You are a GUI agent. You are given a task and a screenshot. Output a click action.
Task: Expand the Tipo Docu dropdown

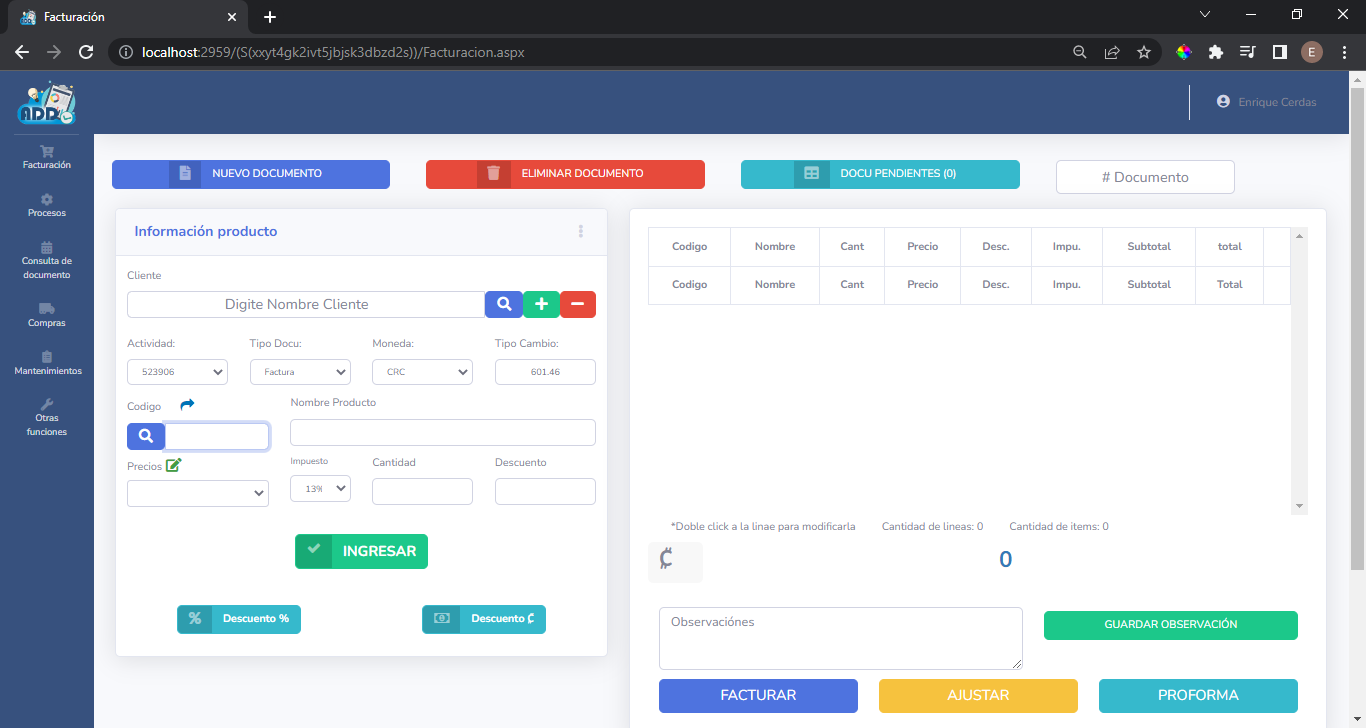(x=300, y=372)
